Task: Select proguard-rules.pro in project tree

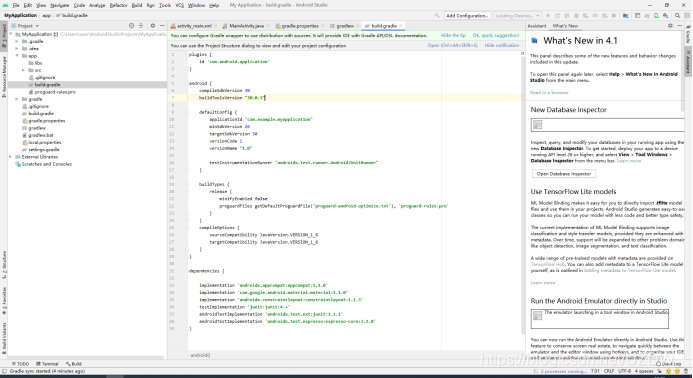Action: point(55,92)
